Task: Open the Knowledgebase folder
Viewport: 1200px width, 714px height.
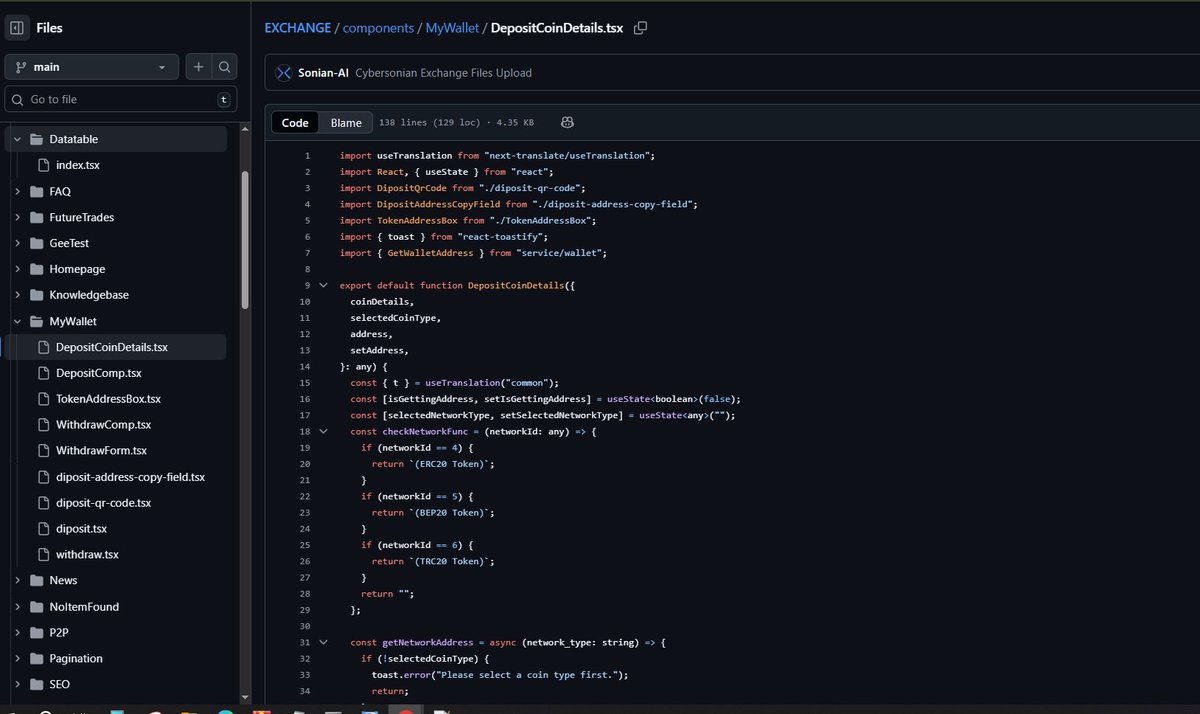Action: coord(89,295)
